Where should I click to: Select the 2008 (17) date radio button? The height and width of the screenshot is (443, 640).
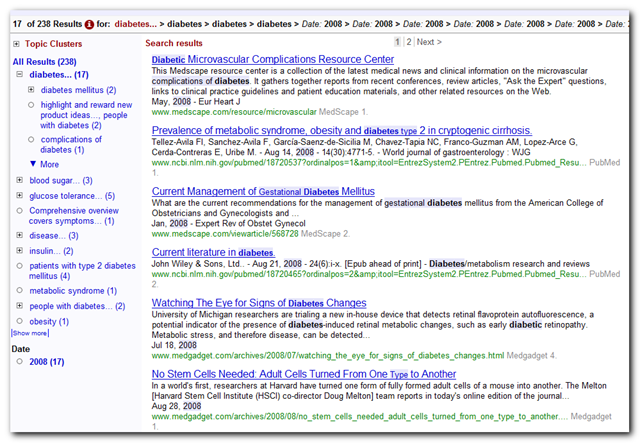[19, 361]
